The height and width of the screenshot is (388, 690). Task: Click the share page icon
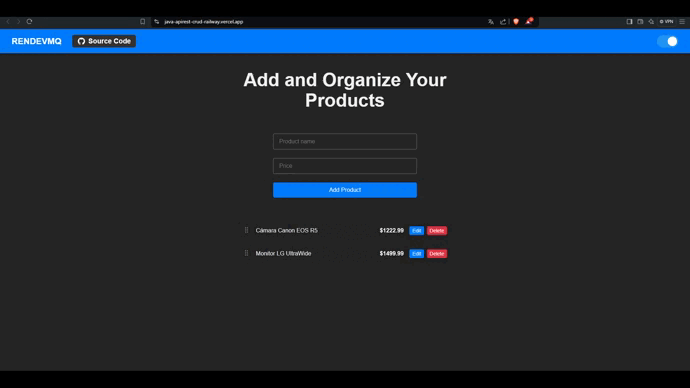pyautogui.click(x=503, y=22)
